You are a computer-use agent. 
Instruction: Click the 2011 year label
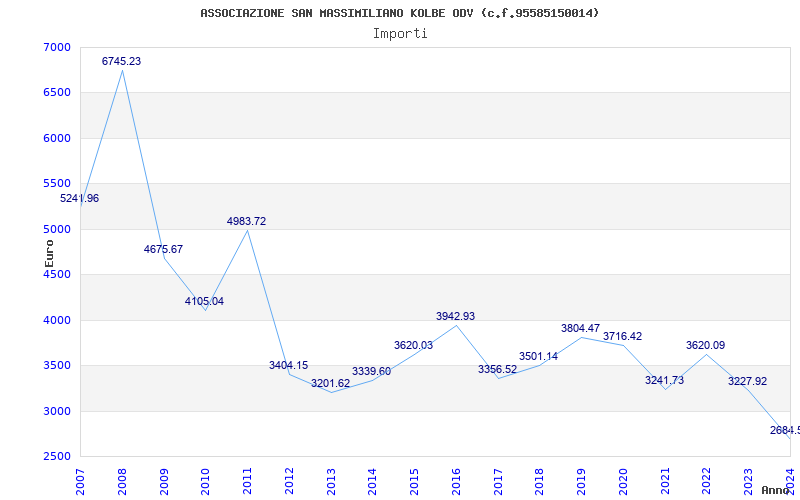247,482
